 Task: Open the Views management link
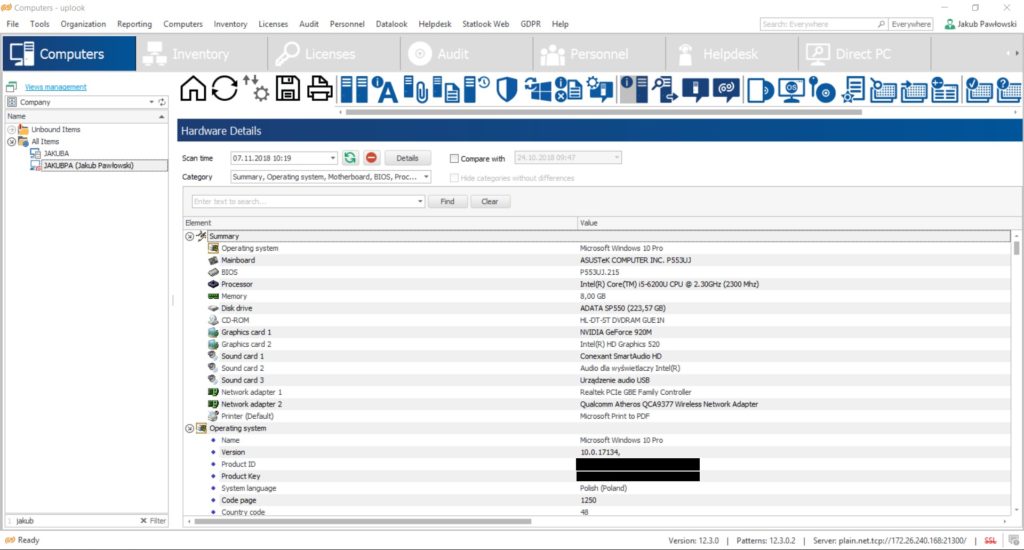point(56,87)
